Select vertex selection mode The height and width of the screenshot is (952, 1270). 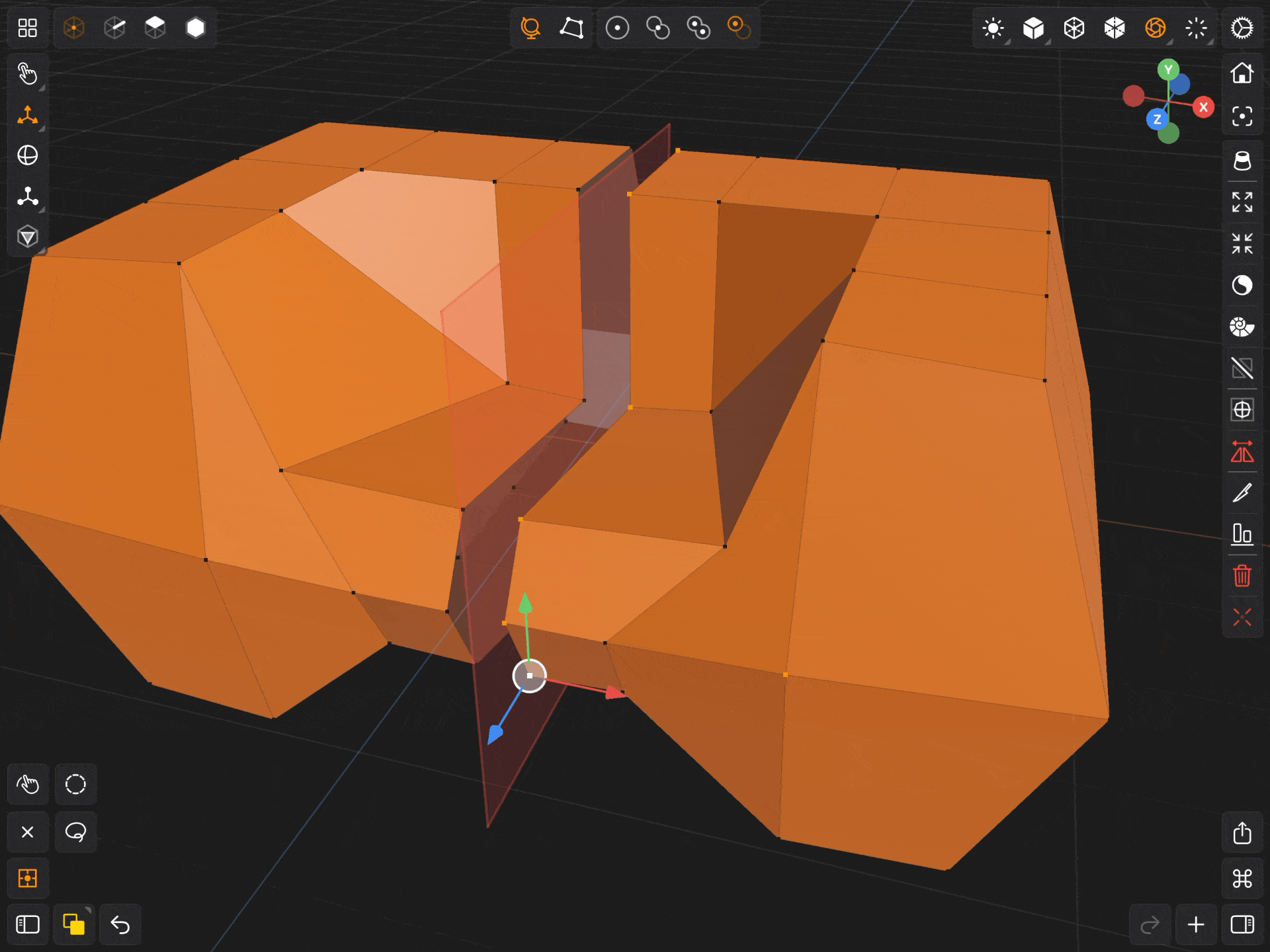74,28
